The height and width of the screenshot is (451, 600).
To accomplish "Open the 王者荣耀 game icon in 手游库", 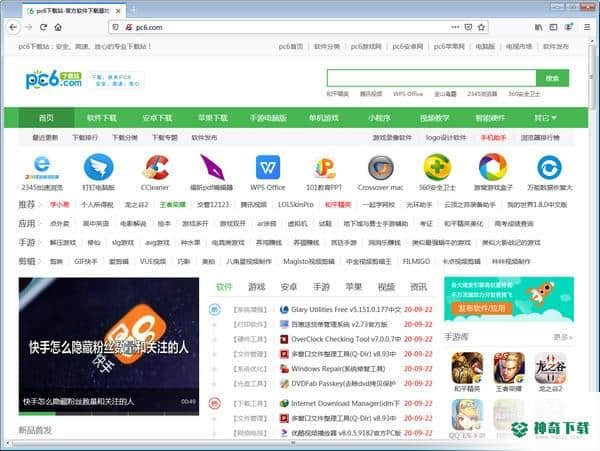I will point(509,368).
